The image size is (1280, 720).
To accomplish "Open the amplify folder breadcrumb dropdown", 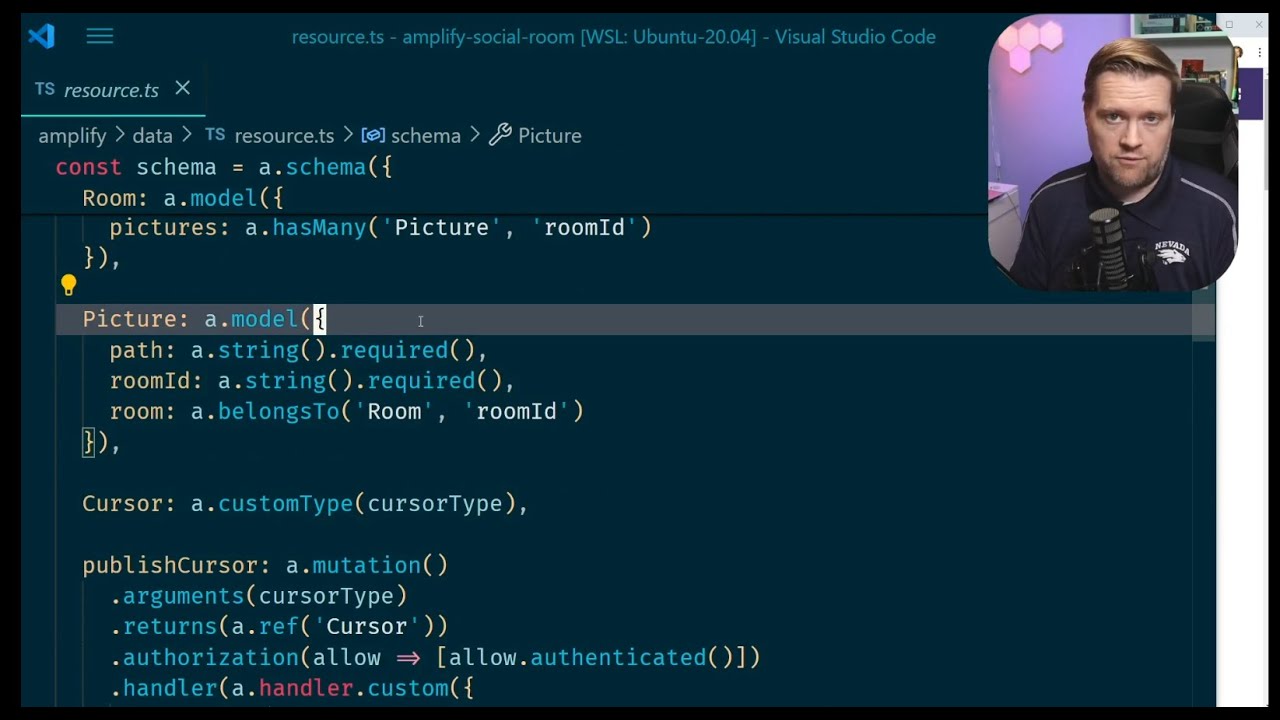I will (x=71, y=135).
